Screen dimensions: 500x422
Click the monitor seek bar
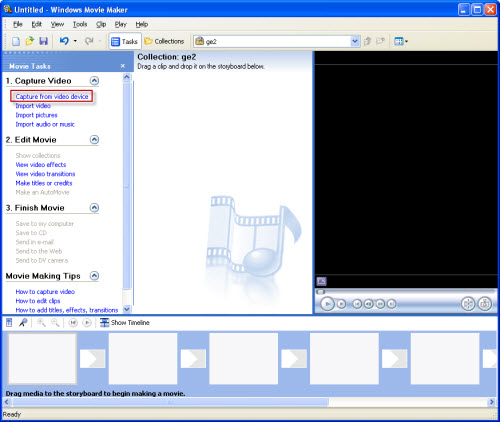coord(406,292)
